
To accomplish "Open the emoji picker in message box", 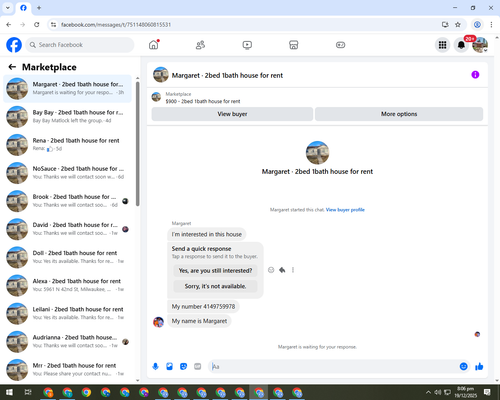I will [463, 367].
